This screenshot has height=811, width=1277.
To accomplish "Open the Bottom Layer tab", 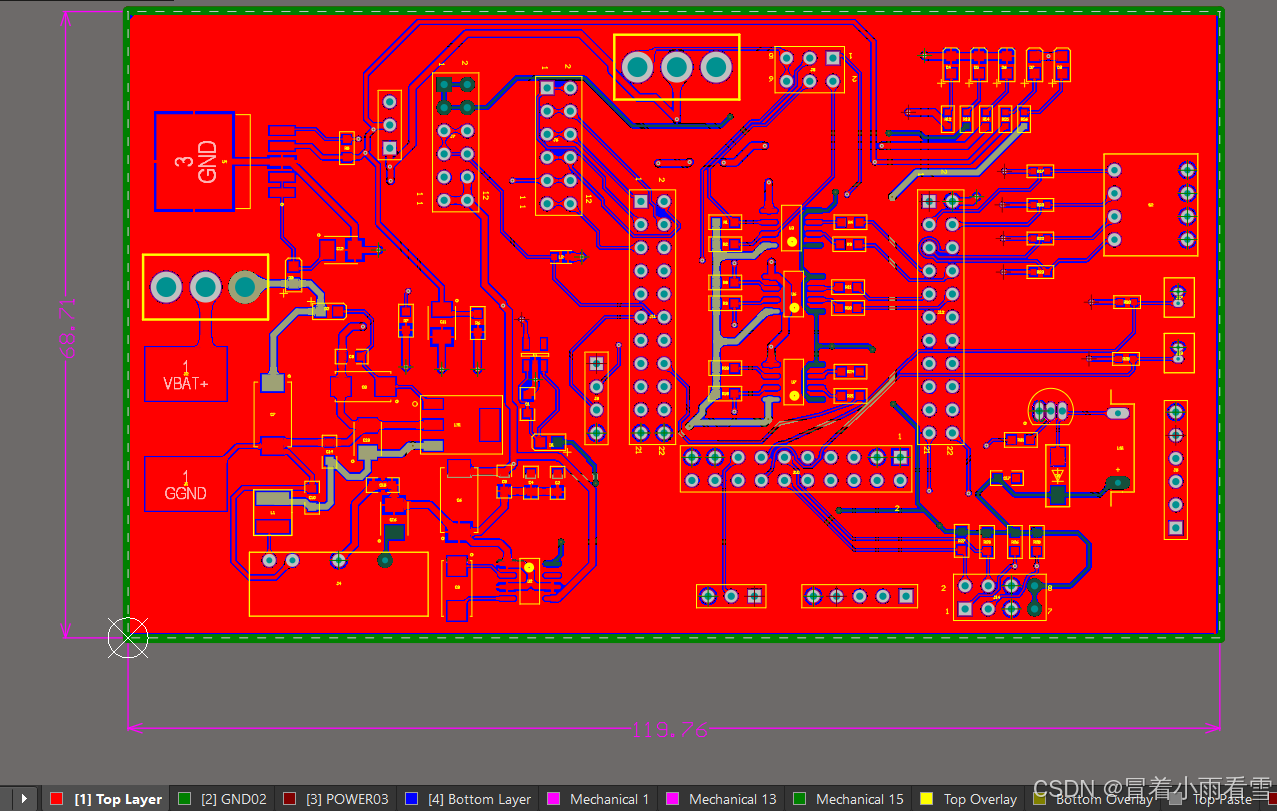I will pyautogui.click(x=478, y=799).
